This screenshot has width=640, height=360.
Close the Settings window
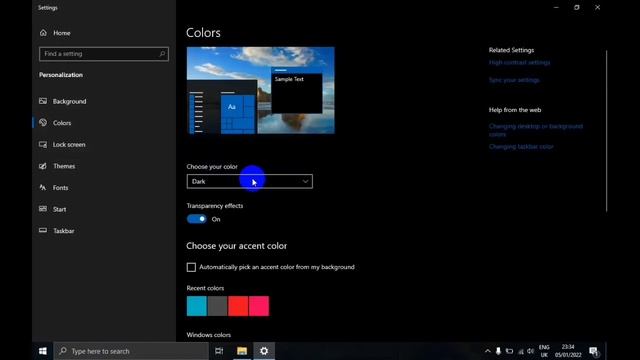[598, 7]
